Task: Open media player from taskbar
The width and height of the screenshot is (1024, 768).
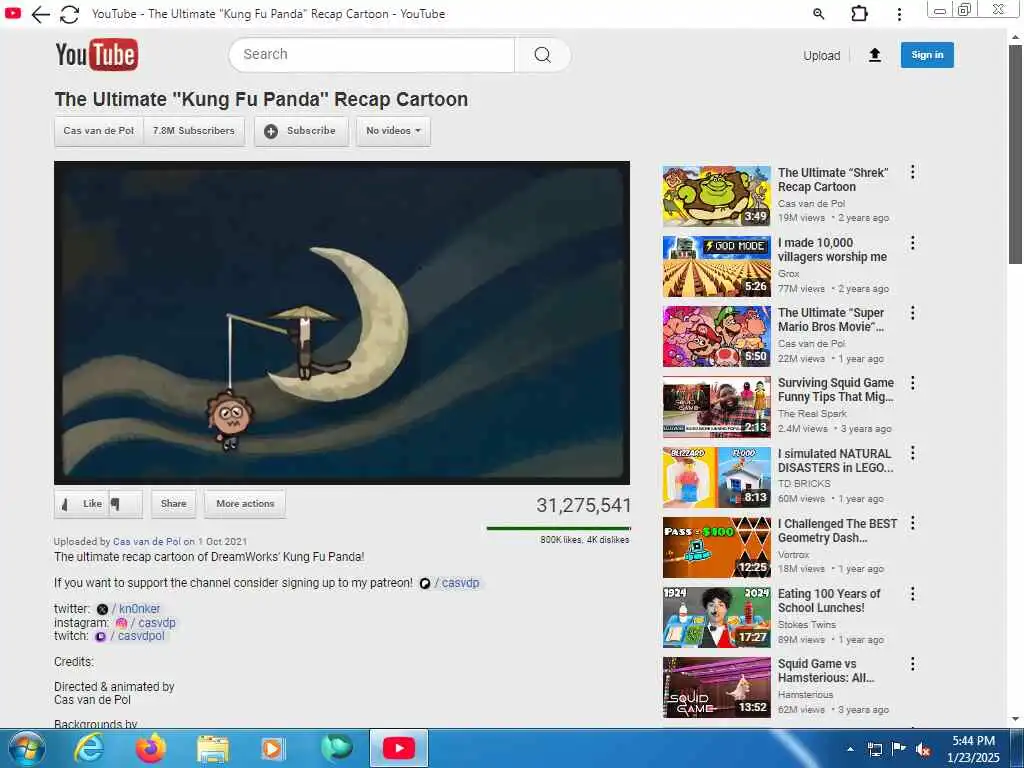Action: (272, 748)
